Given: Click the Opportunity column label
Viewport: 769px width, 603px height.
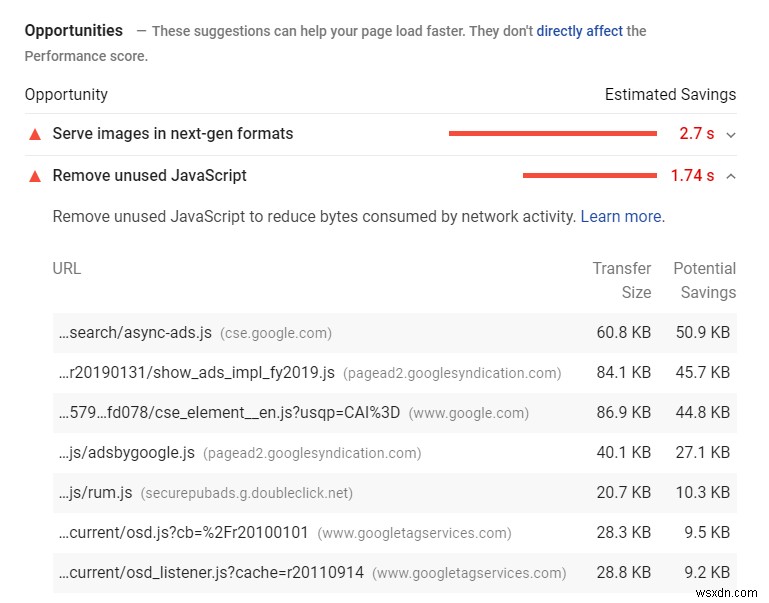Looking at the screenshot, I should [66, 94].
